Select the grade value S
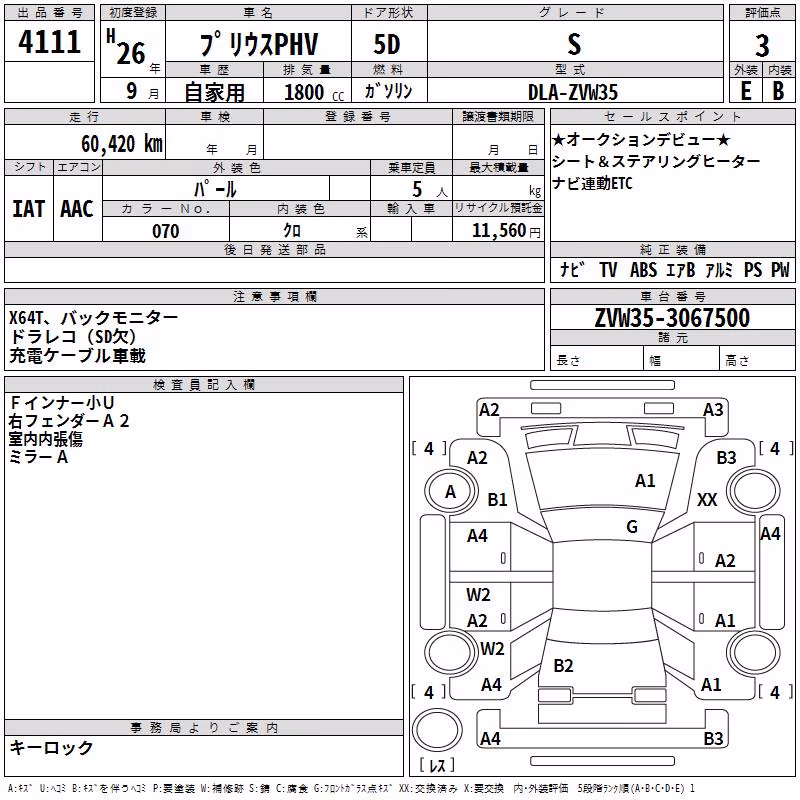Screen dimensions: 800x800 pyautogui.click(x=574, y=44)
